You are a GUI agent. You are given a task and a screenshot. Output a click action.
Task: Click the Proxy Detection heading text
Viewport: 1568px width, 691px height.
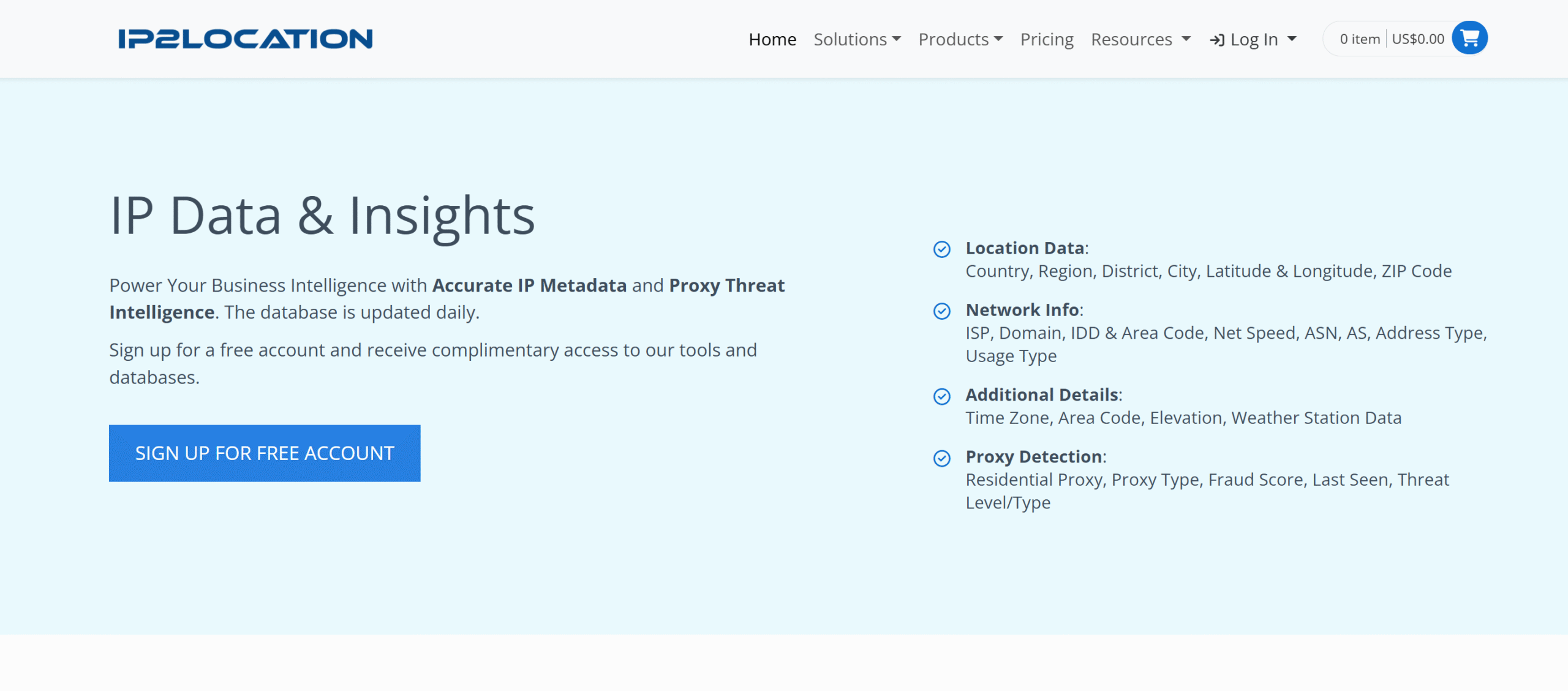click(x=1034, y=457)
